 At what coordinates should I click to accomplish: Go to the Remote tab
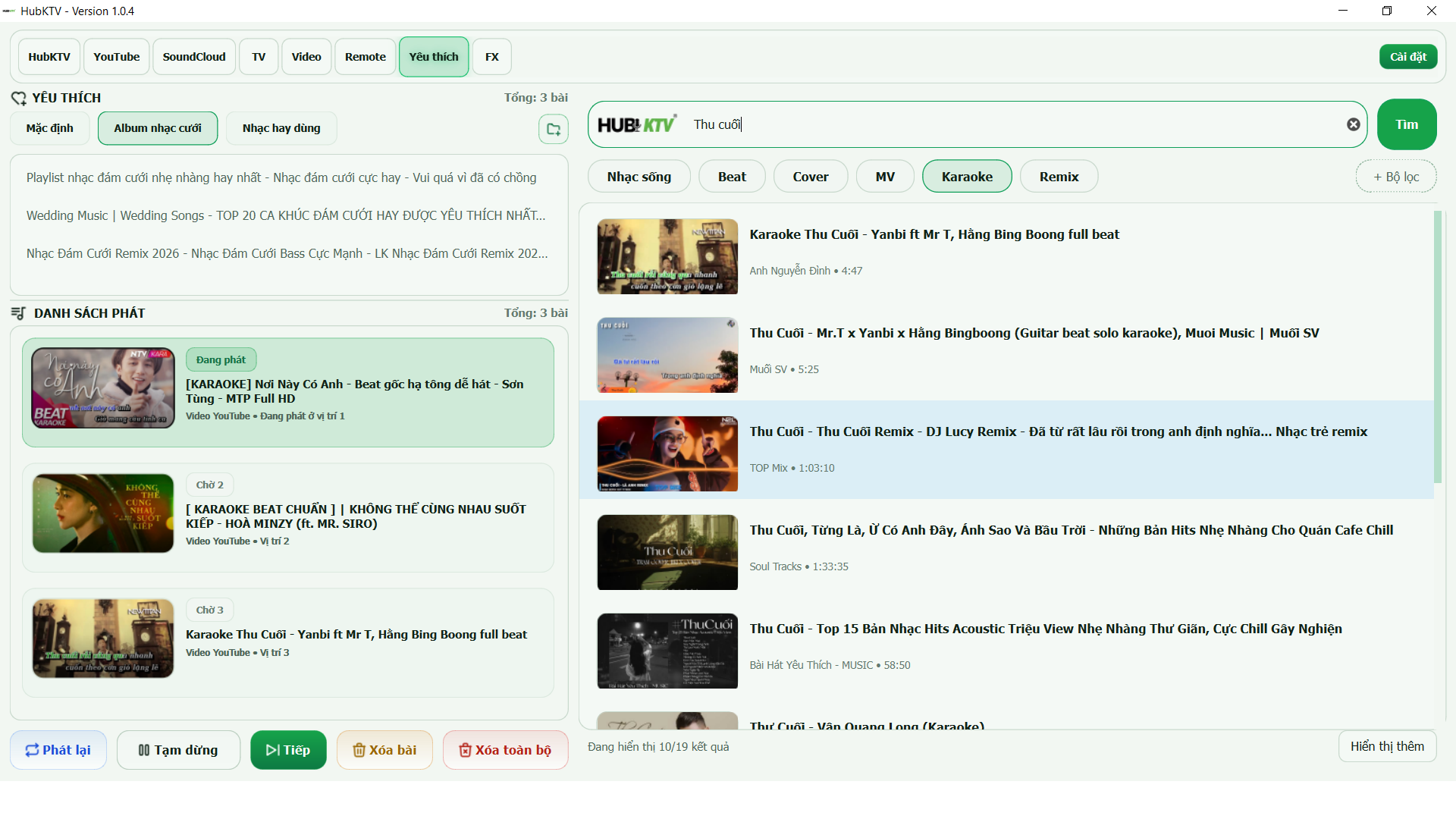click(366, 57)
